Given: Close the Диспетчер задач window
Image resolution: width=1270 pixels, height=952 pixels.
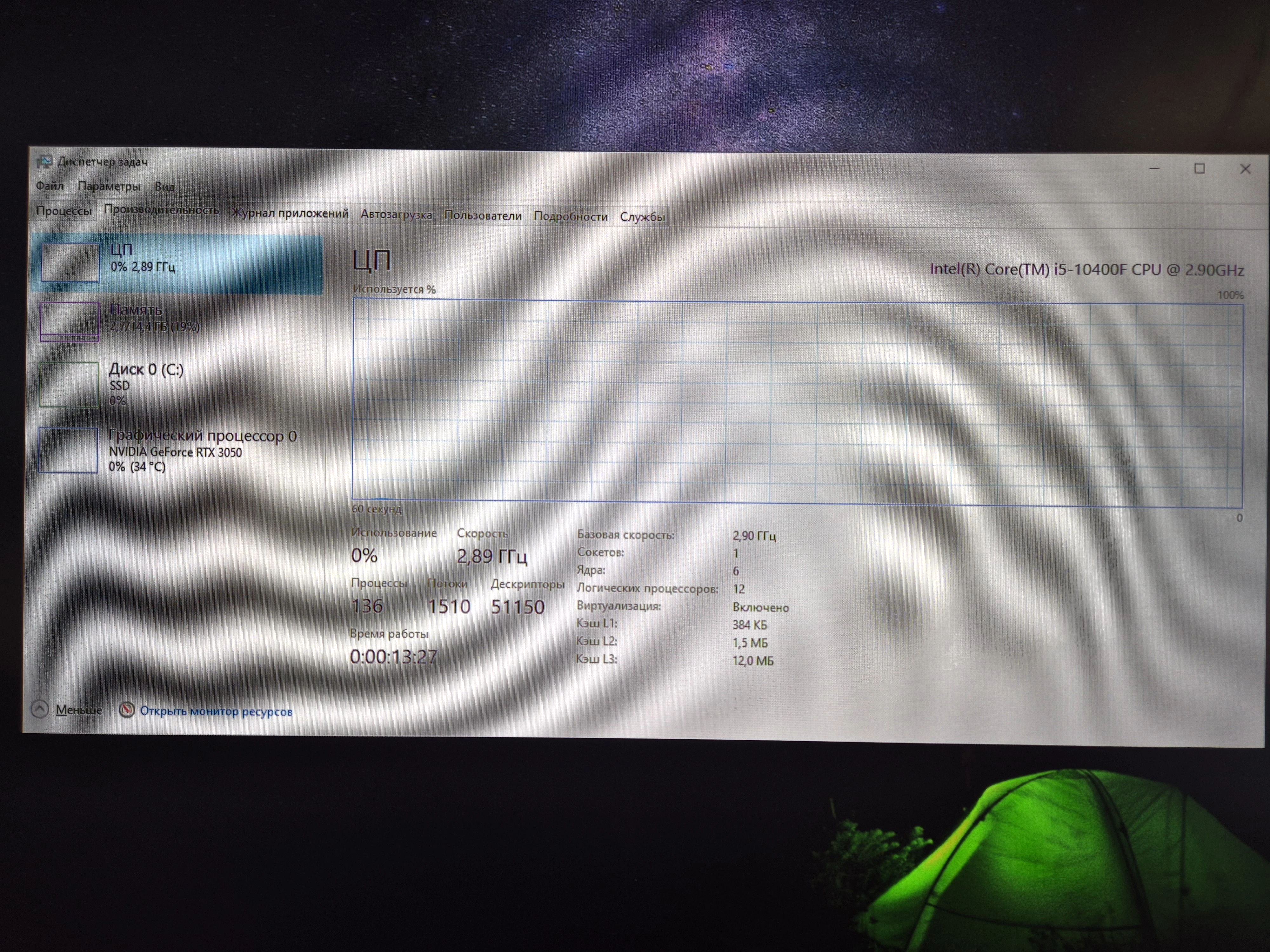Looking at the screenshot, I should pos(1245,169).
